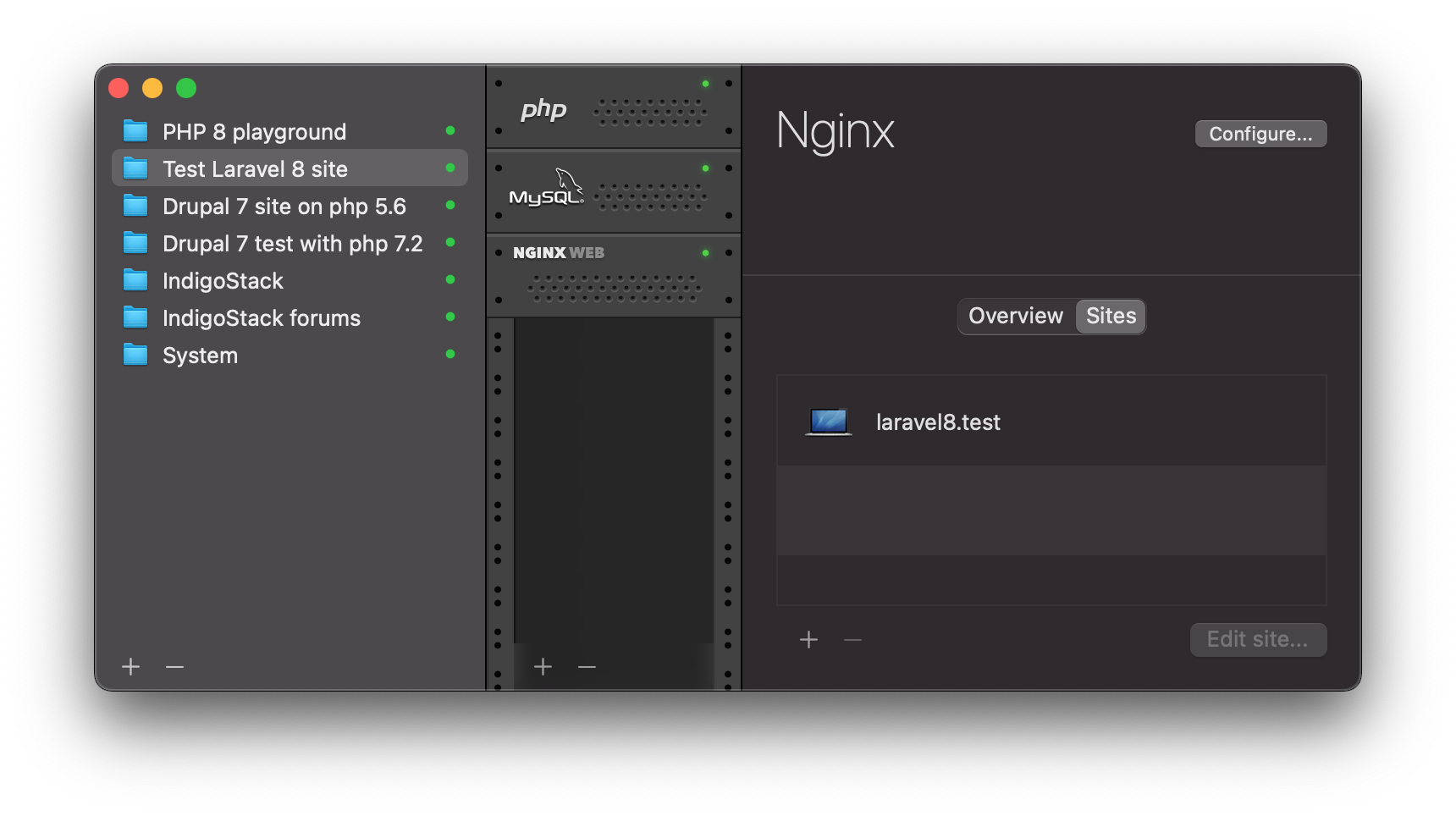
Task: Open the Nginx Configure dialog
Action: (x=1260, y=133)
